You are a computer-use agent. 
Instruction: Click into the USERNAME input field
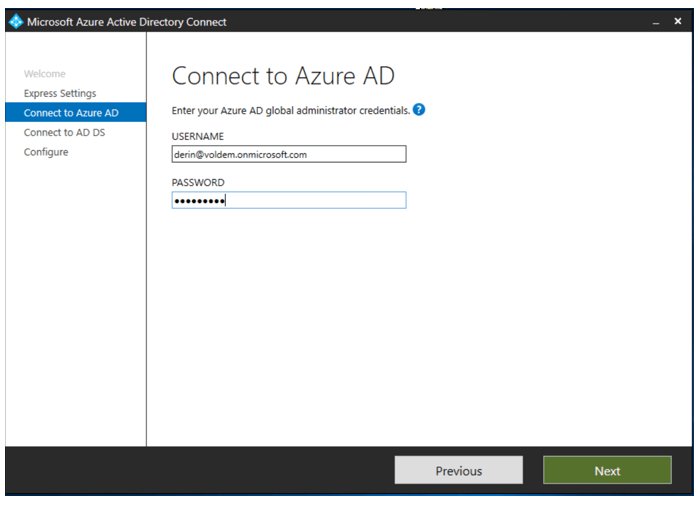[x=288, y=154]
